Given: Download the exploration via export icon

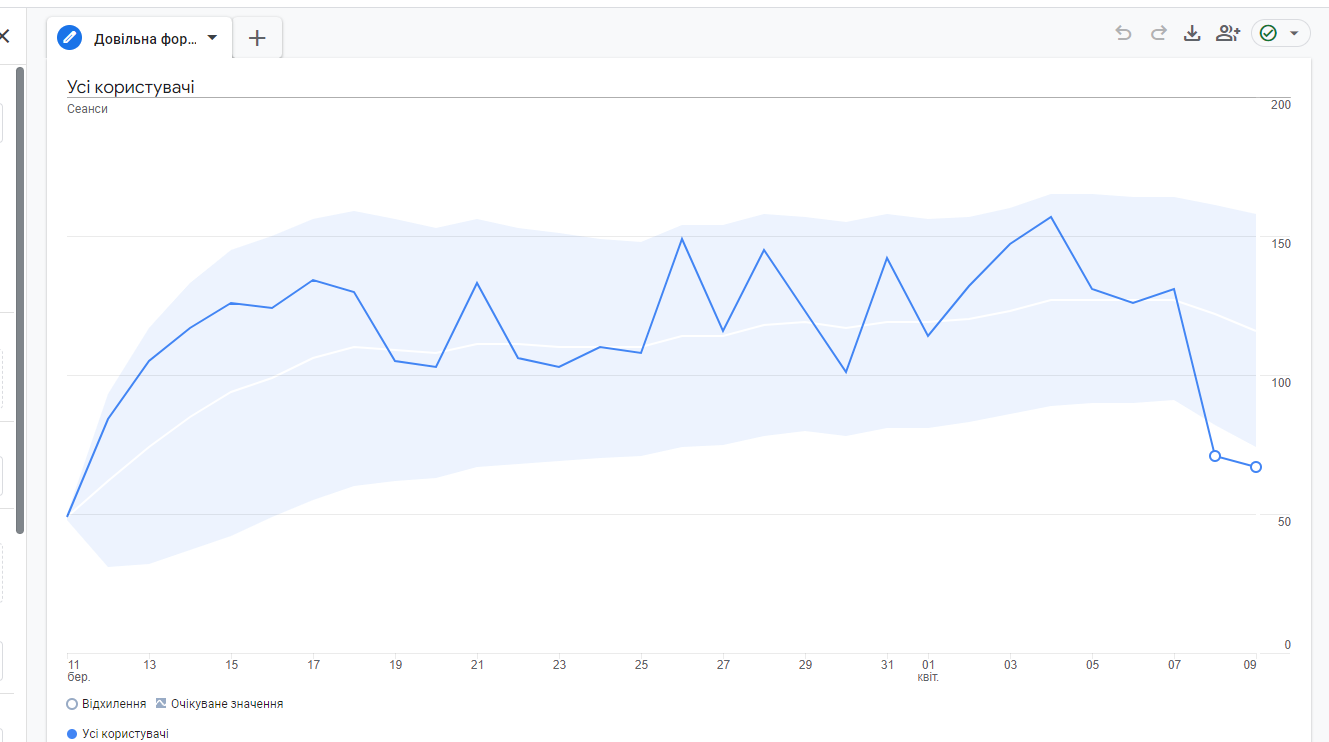Looking at the screenshot, I should click(1192, 33).
